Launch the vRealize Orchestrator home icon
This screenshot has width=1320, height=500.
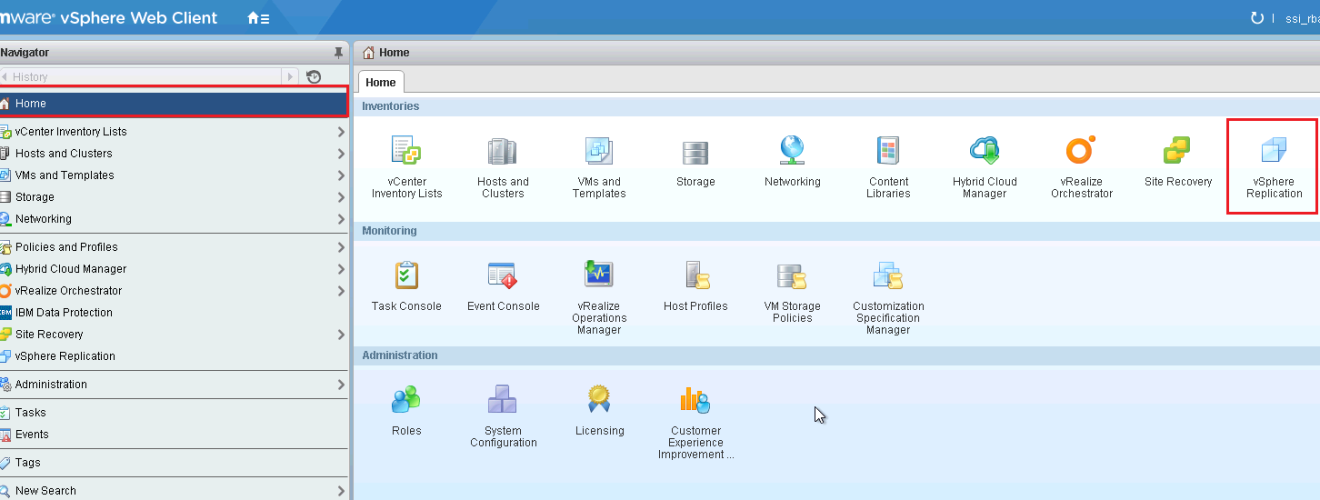pyautogui.click(x=1081, y=150)
